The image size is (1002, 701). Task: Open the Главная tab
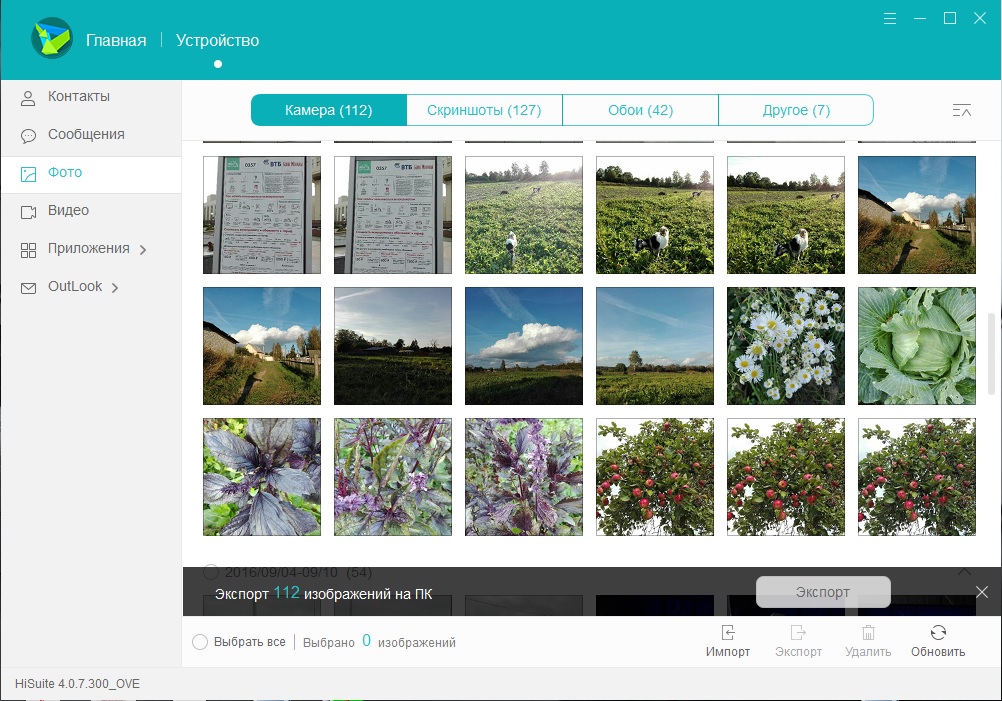[x=116, y=40]
